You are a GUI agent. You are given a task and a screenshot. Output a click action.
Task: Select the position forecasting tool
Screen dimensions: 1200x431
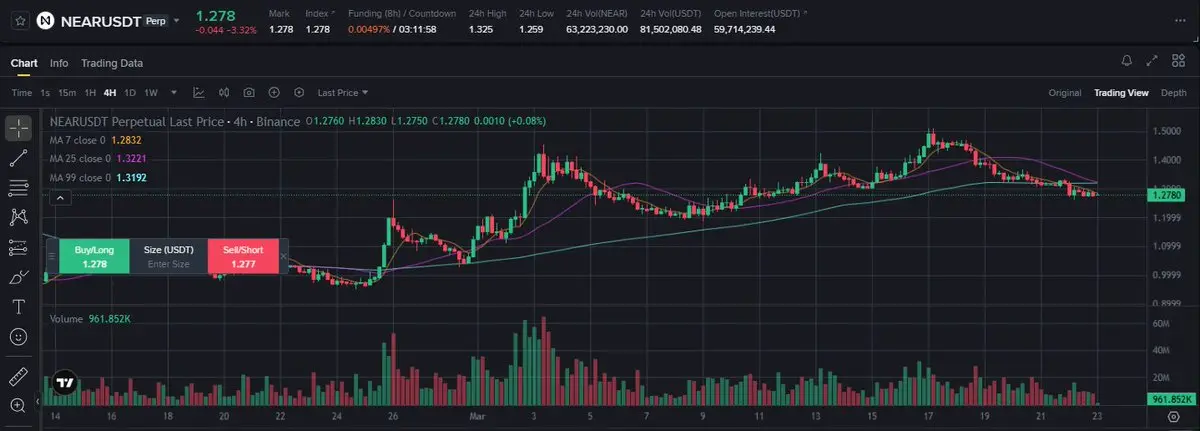(x=19, y=247)
